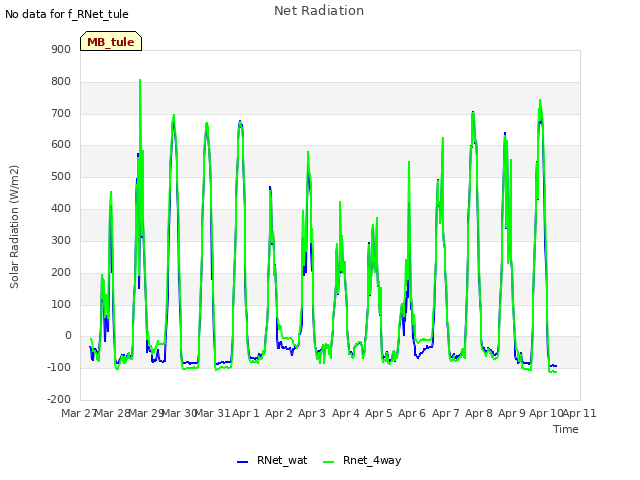Click the -200 y-axis tick label
Screen dimensions: 640x480
click(x=59, y=399)
